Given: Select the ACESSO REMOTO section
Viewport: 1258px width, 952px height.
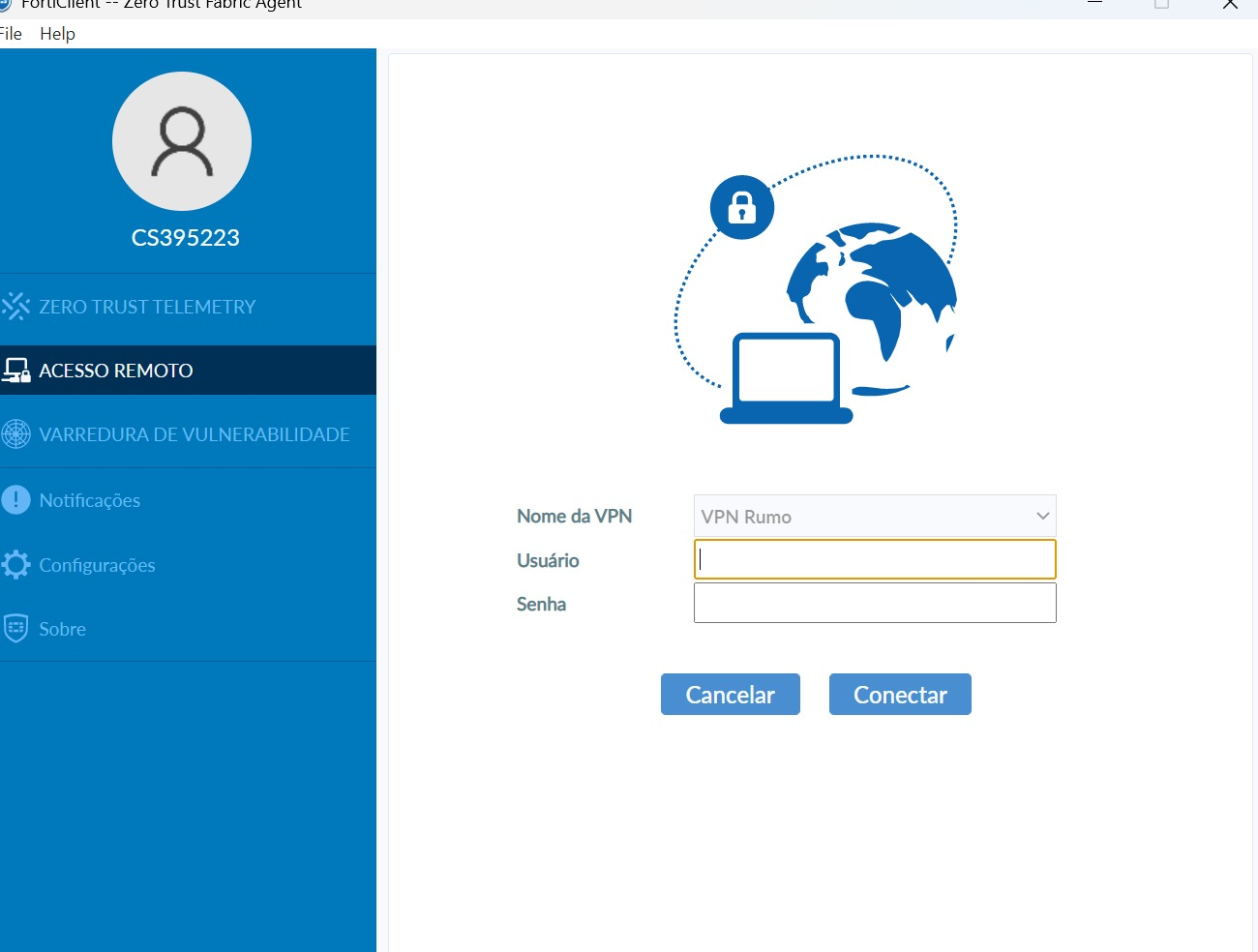Looking at the screenshot, I should [188, 371].
